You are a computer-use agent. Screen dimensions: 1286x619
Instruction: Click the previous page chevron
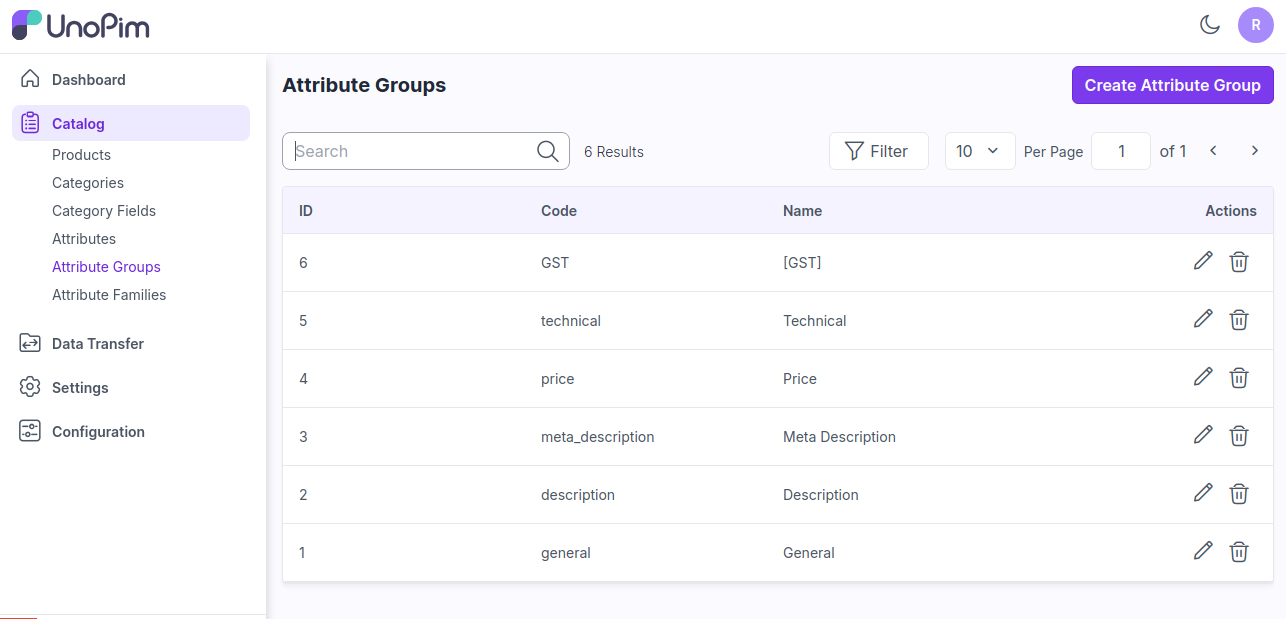tap(1212, 150)
